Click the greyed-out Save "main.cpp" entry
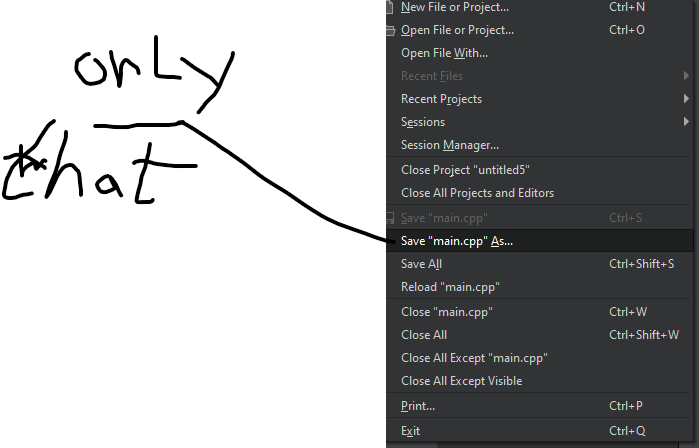Viewport: 699px width, 448px height. (x=444, y=218)
